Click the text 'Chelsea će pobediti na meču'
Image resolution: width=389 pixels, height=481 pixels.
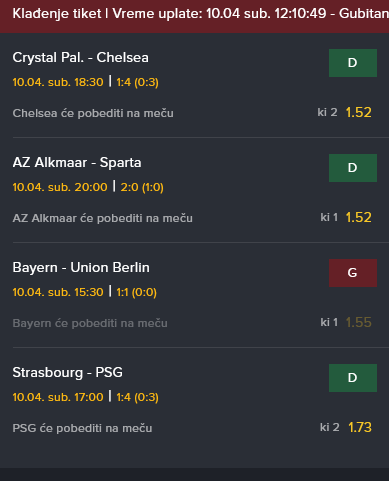tap(93, 114)
